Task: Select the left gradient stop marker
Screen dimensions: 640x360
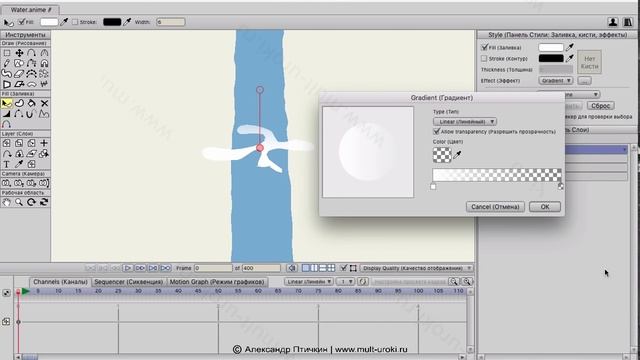Action: coord(433,187)
